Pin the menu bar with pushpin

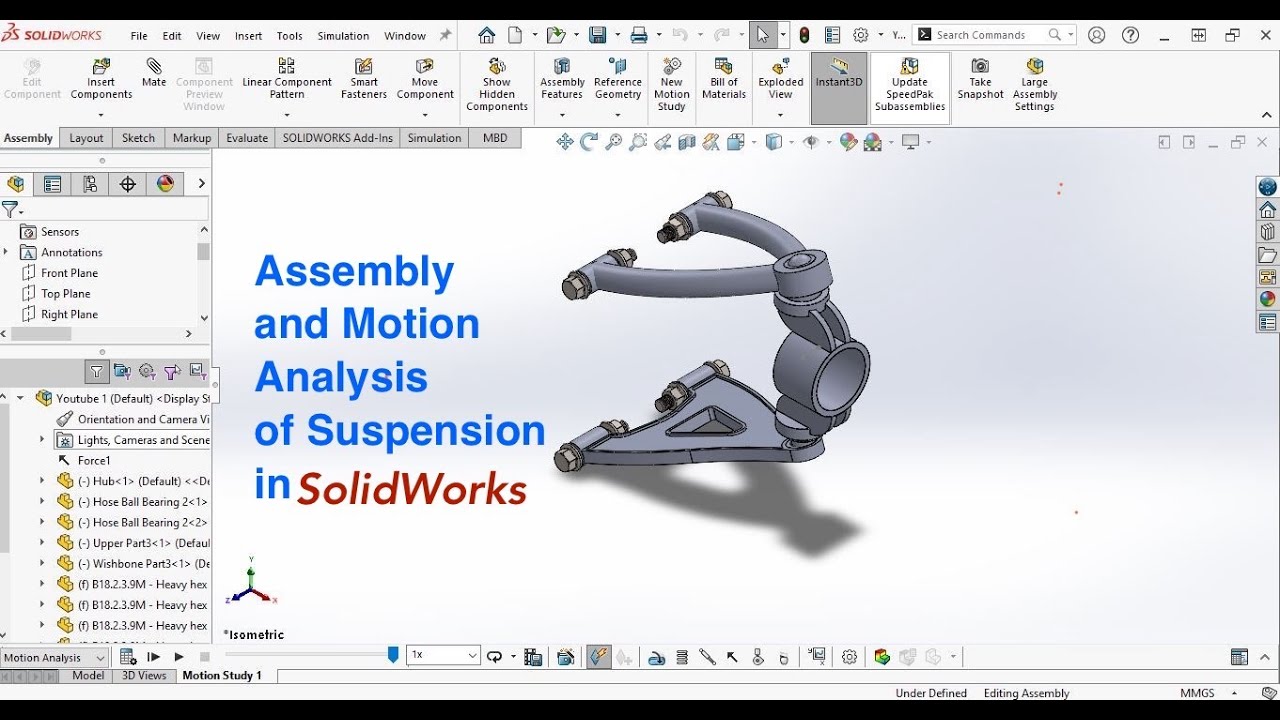tap(445, 35)
